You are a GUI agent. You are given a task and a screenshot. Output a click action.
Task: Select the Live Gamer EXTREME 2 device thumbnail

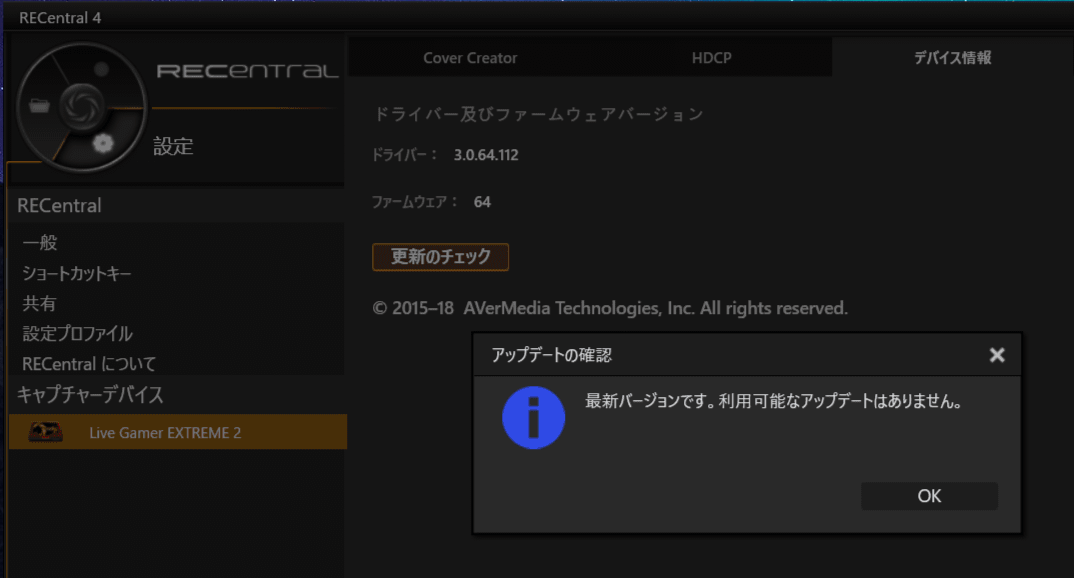tap(45, 432)
